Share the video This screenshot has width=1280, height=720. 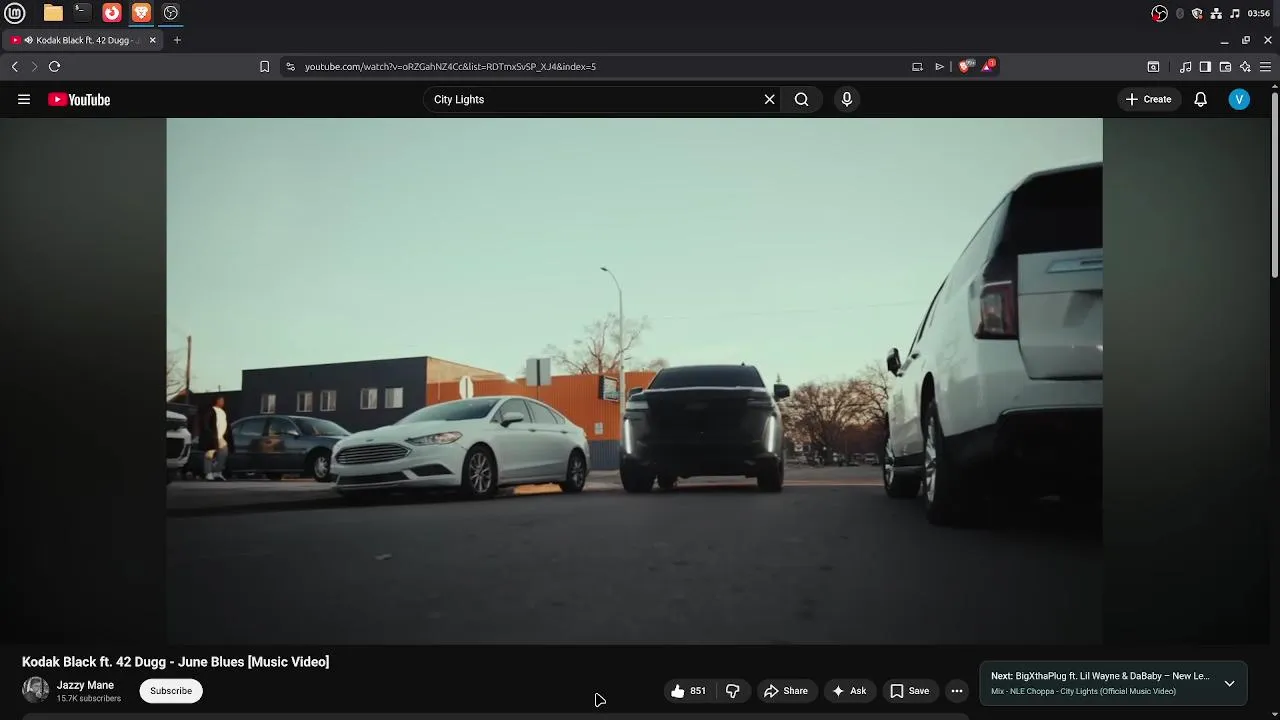point(786,691)
